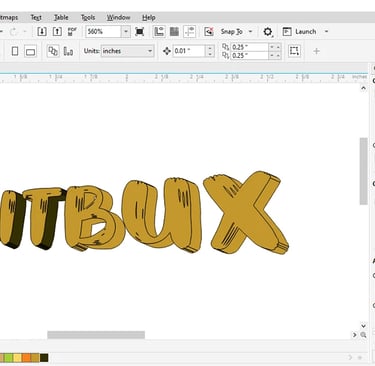
Task: Click the All pages layout icon
Action: tap(53, 51)
